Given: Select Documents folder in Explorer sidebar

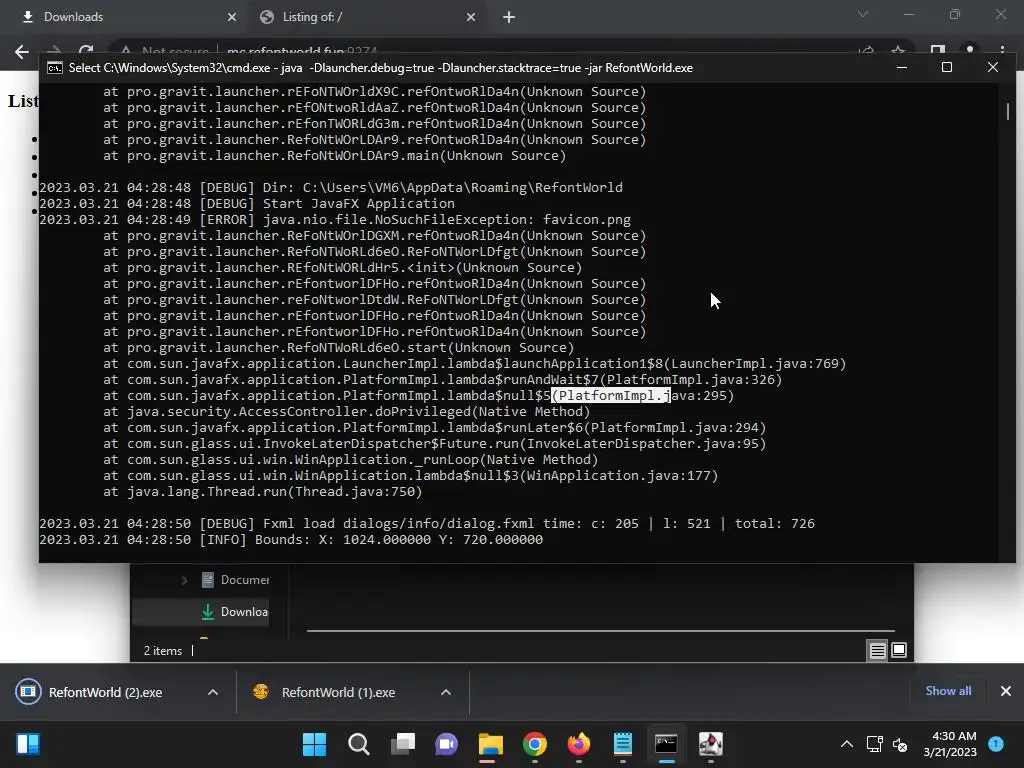Looking at the screenshot, I should [235, 580].
